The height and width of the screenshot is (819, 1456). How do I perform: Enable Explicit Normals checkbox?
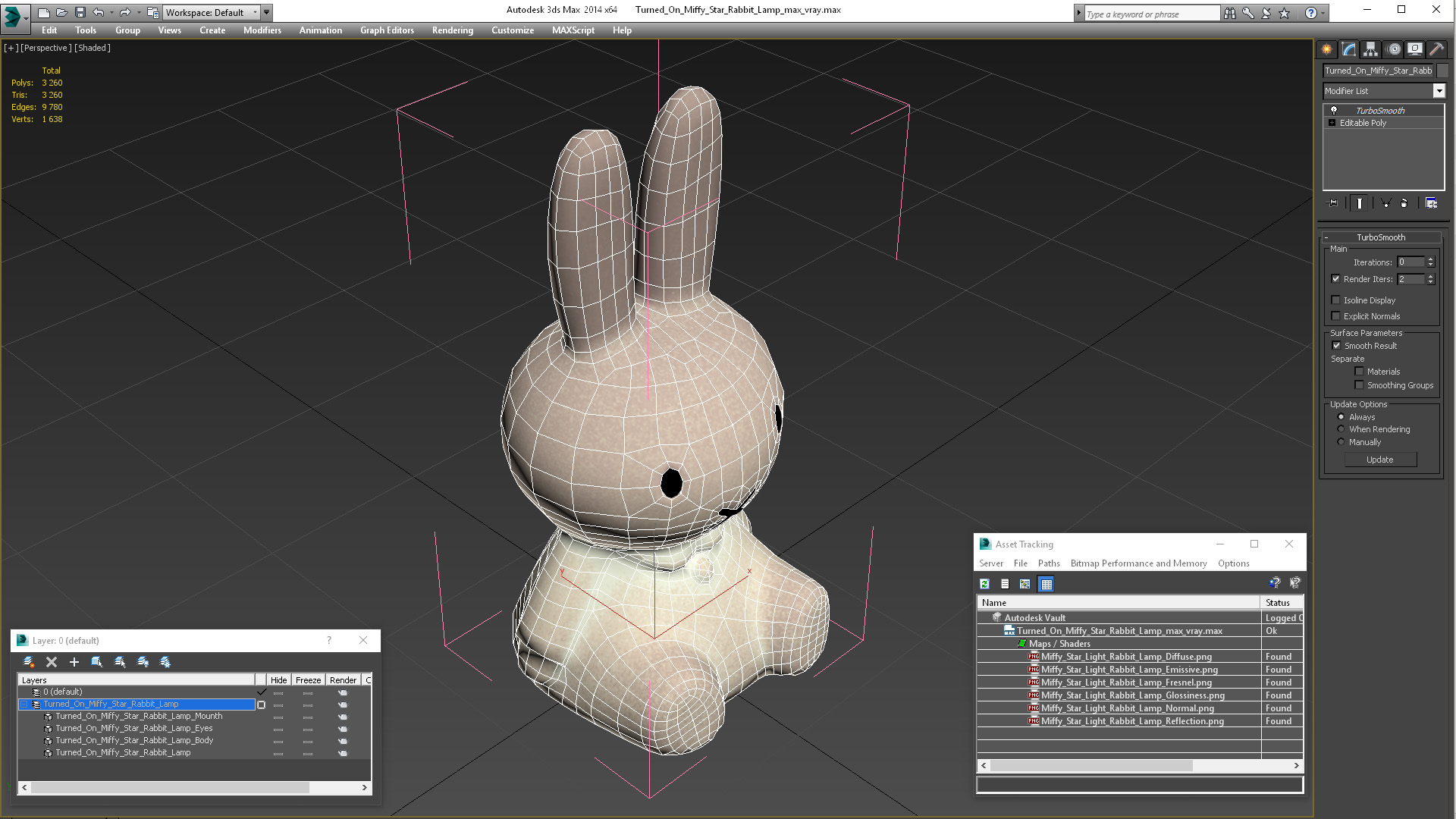click(1336, 316)
